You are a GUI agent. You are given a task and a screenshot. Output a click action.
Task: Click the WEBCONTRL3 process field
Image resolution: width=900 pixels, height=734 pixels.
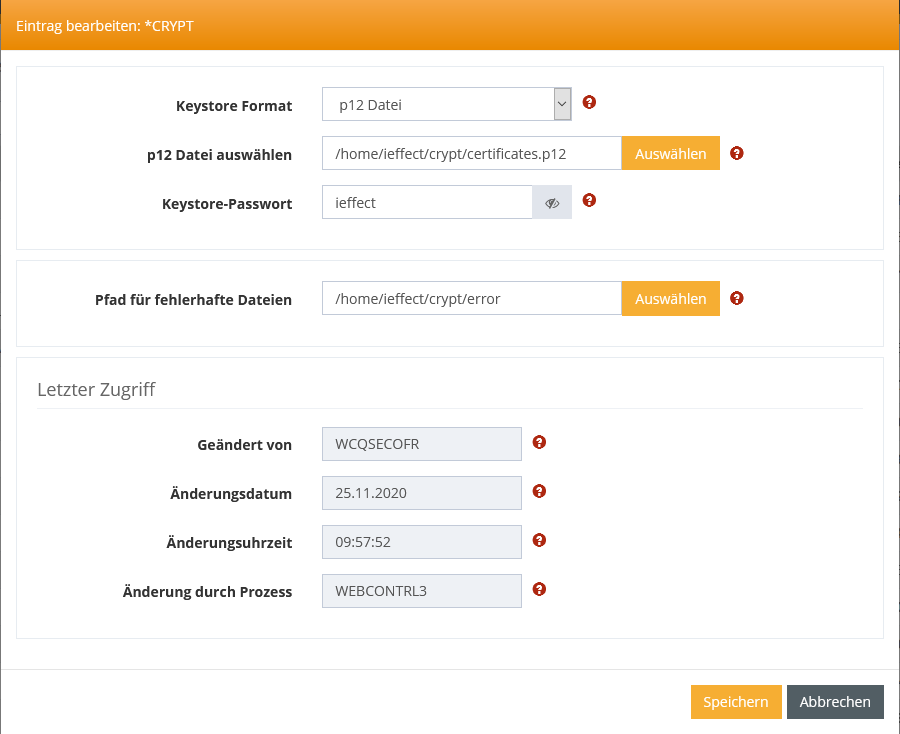(x=421, y=591)
